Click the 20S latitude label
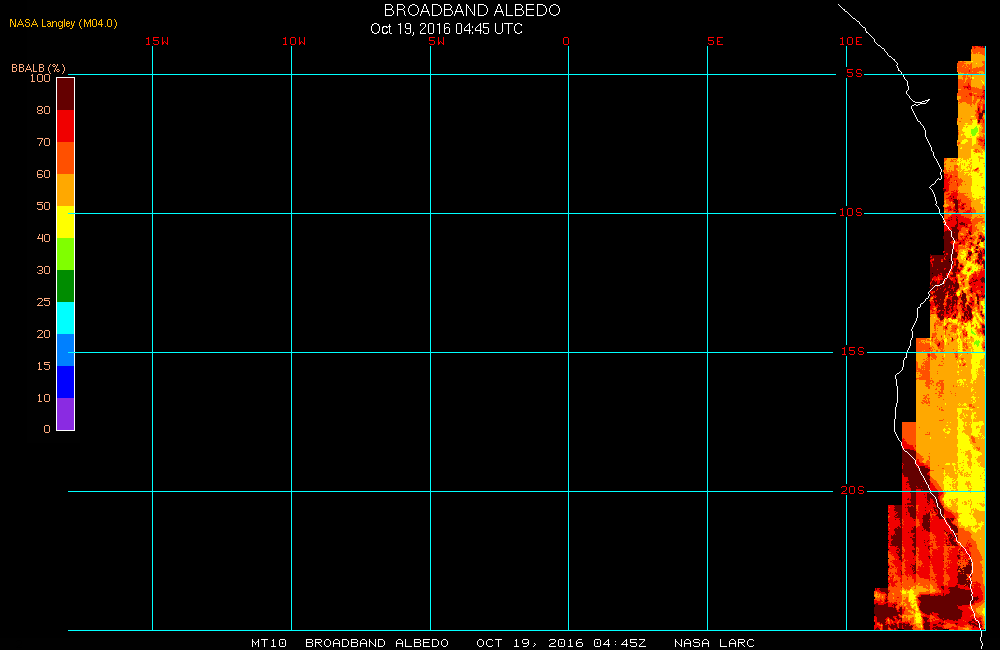The width and height of the screenshot is (1000, 650). pyautogui.click(x=853, y=491)
